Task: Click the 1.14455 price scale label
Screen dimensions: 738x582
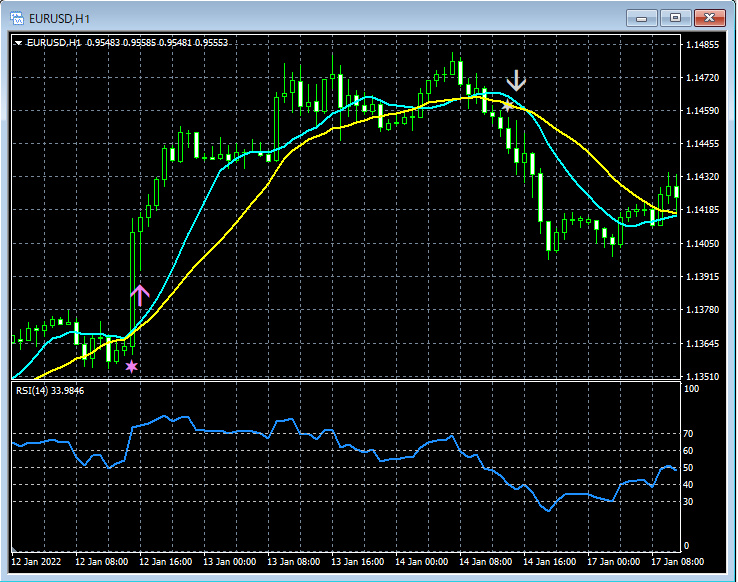Action: tap(703, 144)
